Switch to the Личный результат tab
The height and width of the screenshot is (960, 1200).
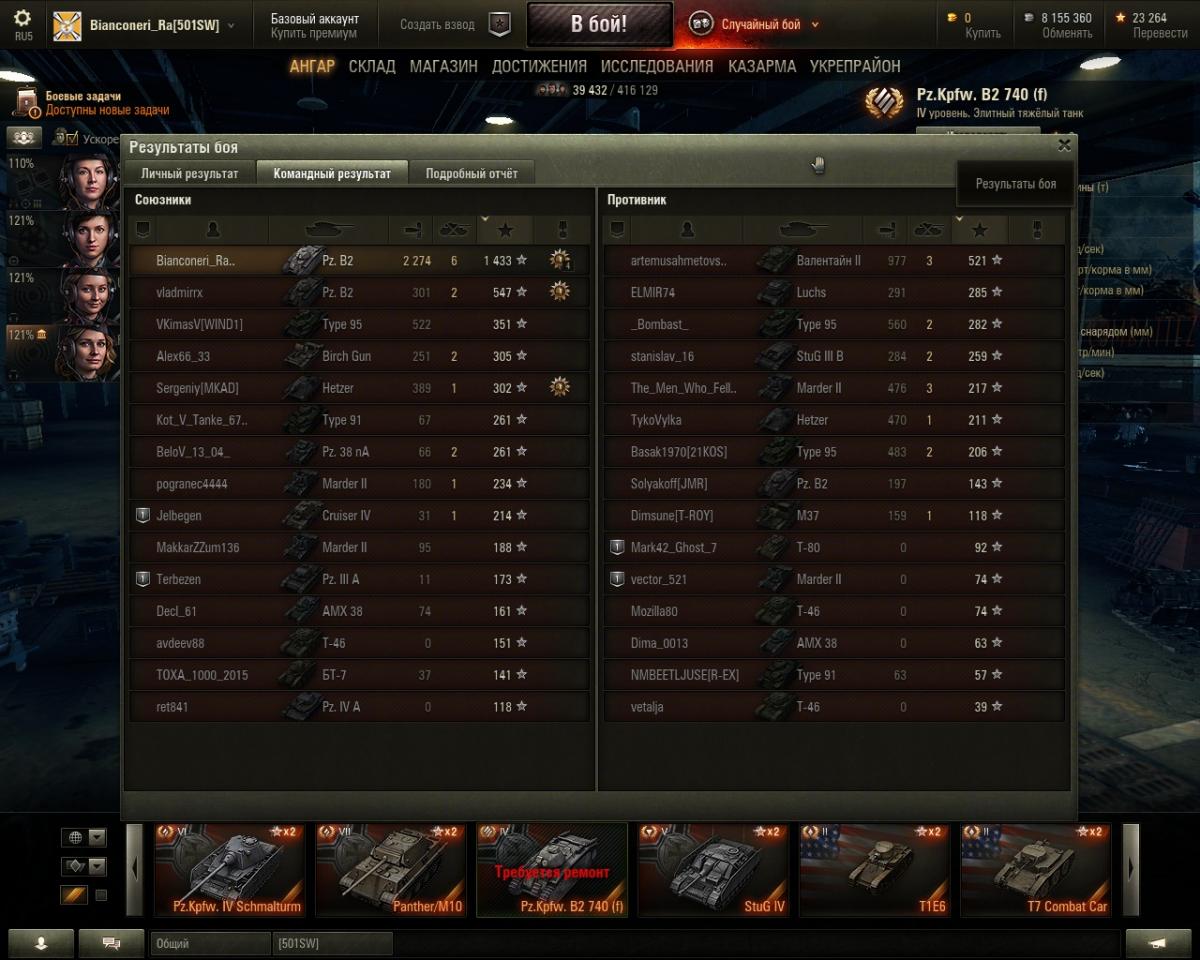[189, 173]
